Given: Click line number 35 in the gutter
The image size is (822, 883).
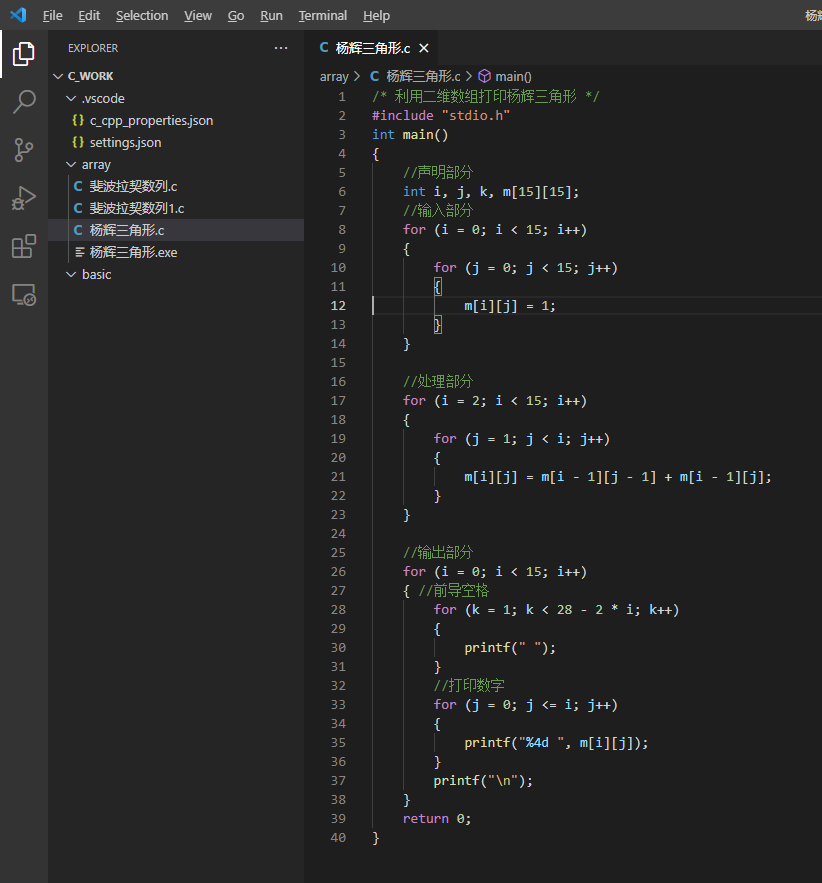Looking at the screenshot, I should (338, 743).
